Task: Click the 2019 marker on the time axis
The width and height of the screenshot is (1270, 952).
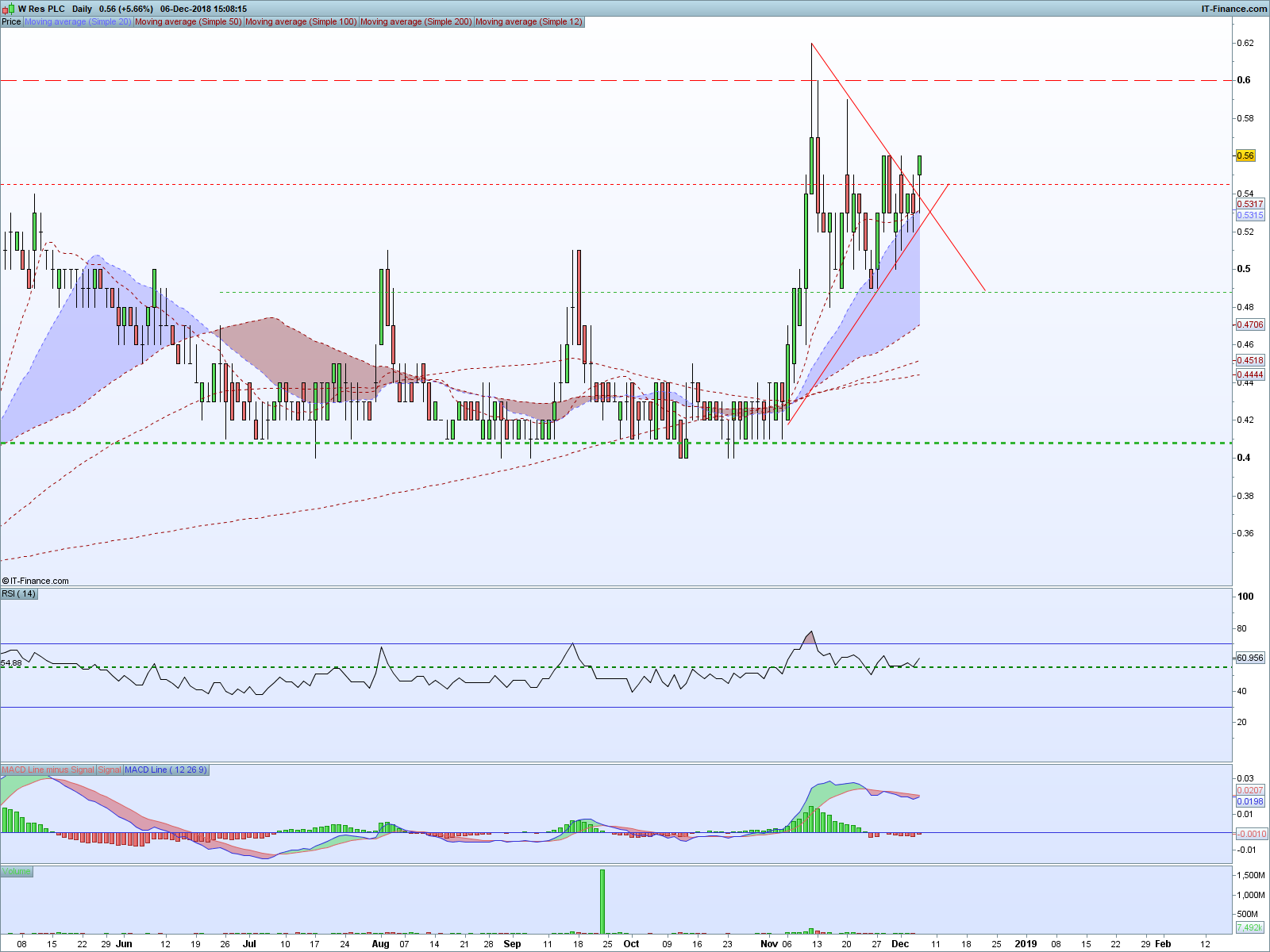Action: click(1026, 944)
